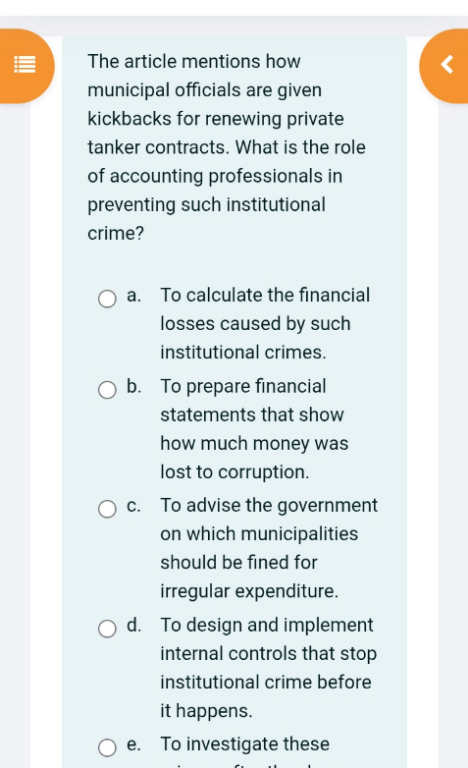The width and height of the screenshot is (468, 768).
Task: Click answer text 'To prepare financial statements'
Action: [x=254, y=429]
